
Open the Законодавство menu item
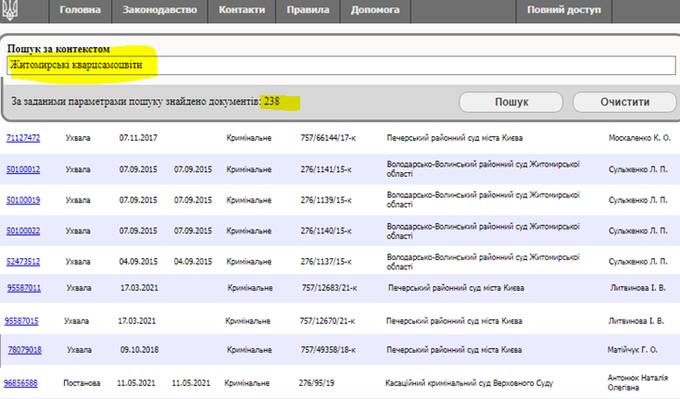(x=160, y=10)
